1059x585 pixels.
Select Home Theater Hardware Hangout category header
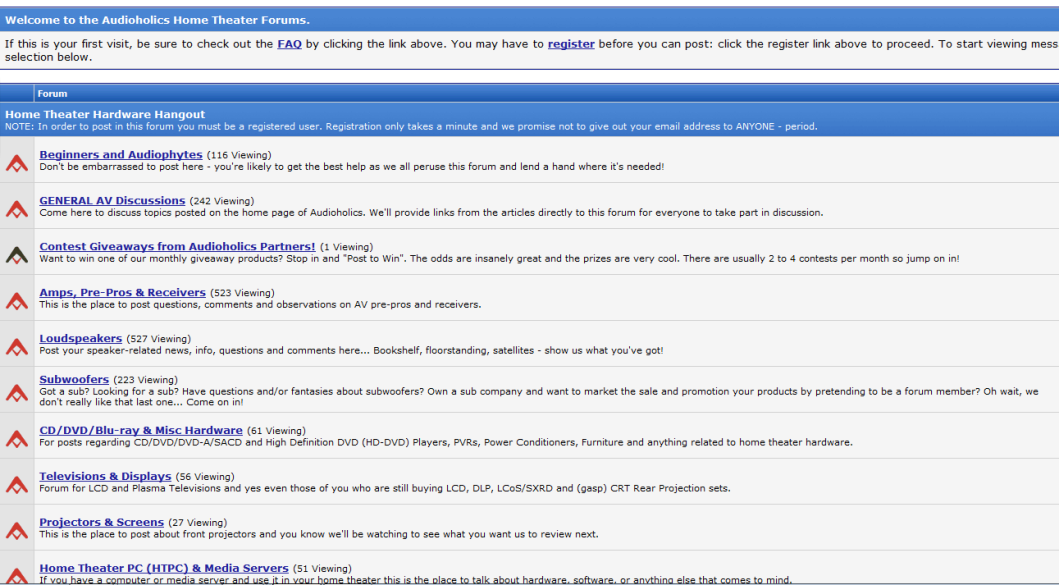[105, 115]
